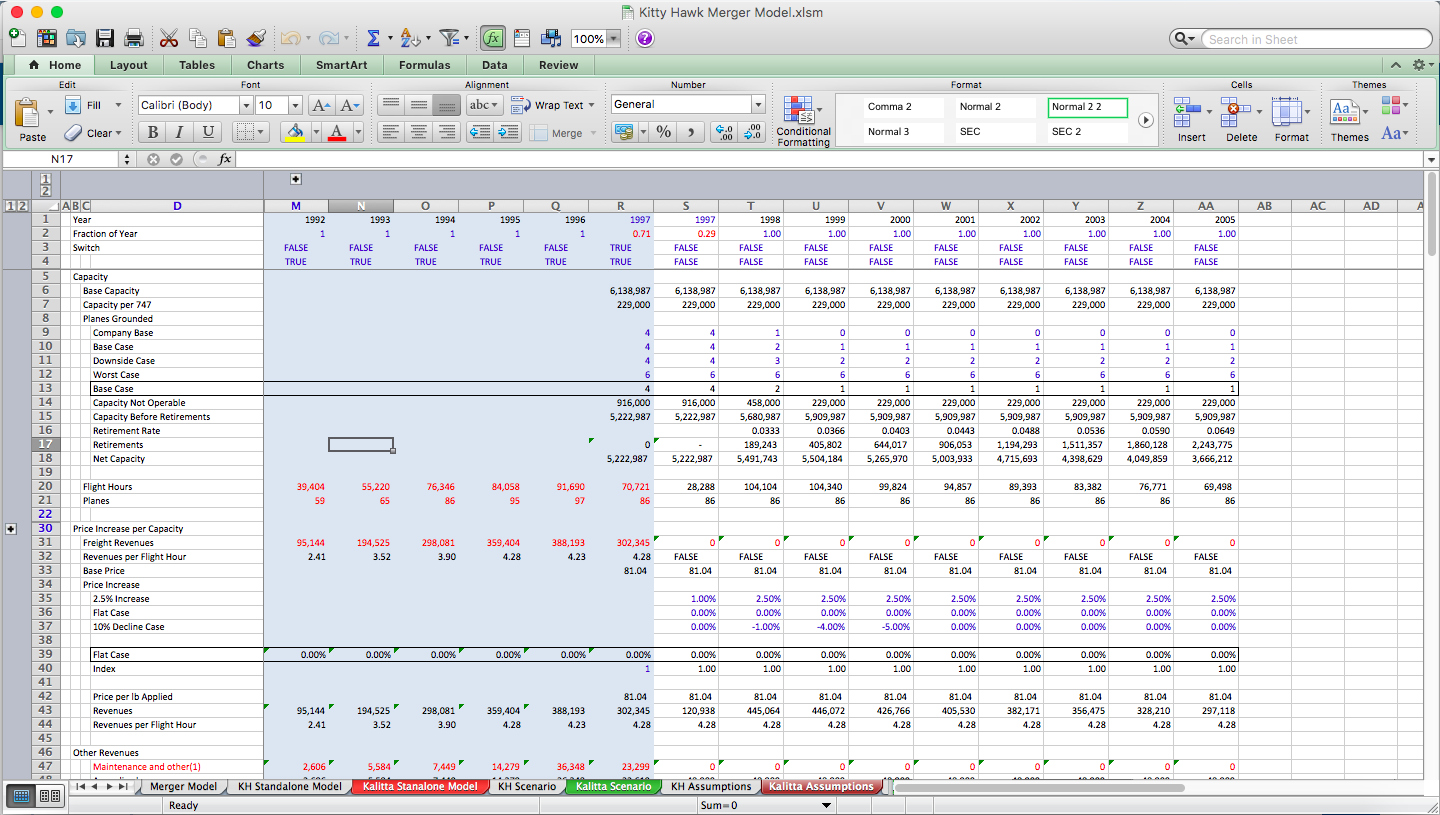Click the AutoSum icon in the toolbar
The height and width of the screenshot is (815, 1440).
(375, 38)
